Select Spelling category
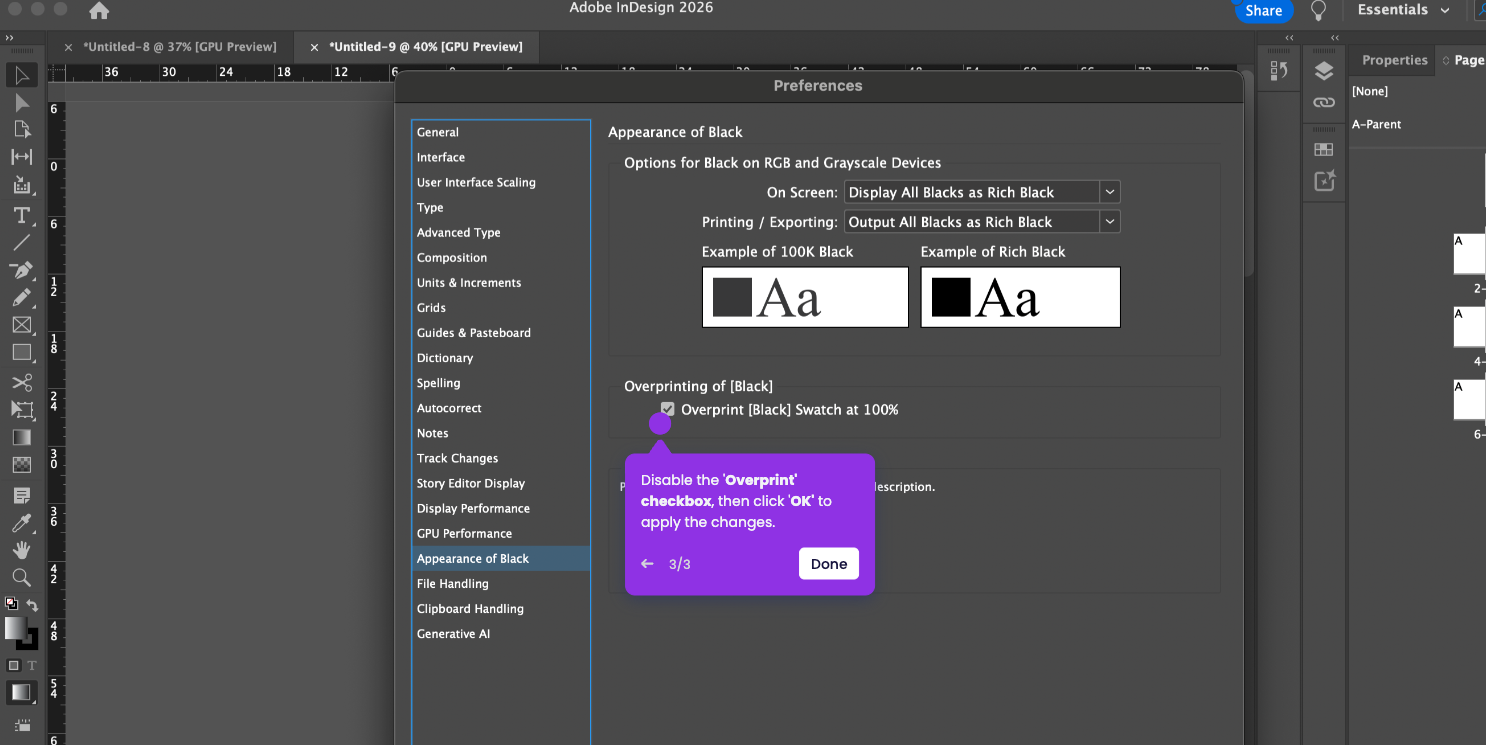Image resolution: width=1486 pixels, height=745 pixels. pyautogui.click(x=501, y=382)
